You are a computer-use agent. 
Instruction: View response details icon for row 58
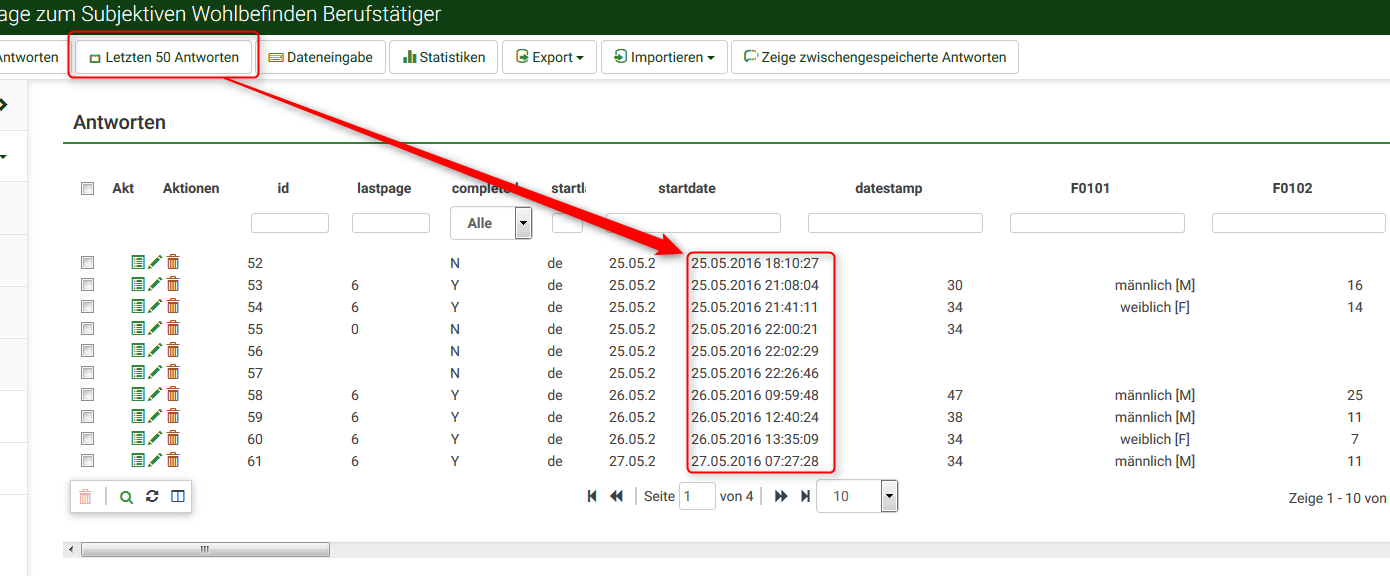click(x=138, y=395)
